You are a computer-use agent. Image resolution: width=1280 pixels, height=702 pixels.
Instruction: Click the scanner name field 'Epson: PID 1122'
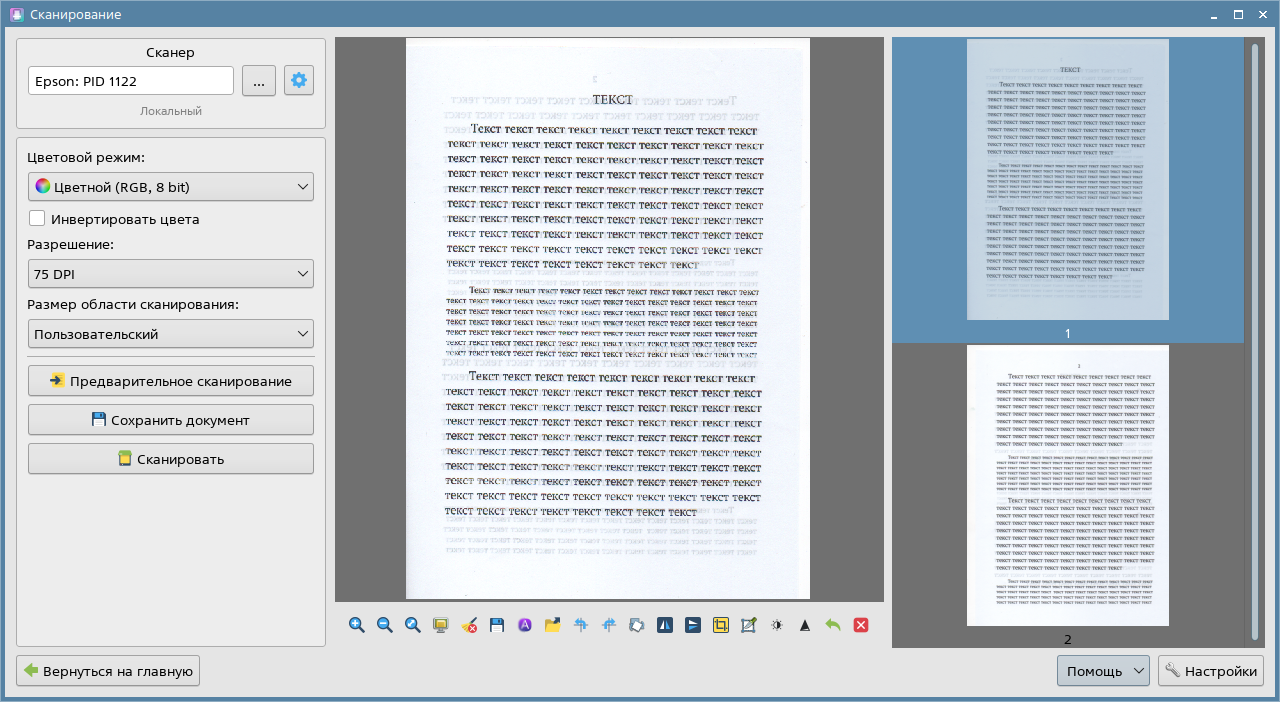click(x=131, y=81)
